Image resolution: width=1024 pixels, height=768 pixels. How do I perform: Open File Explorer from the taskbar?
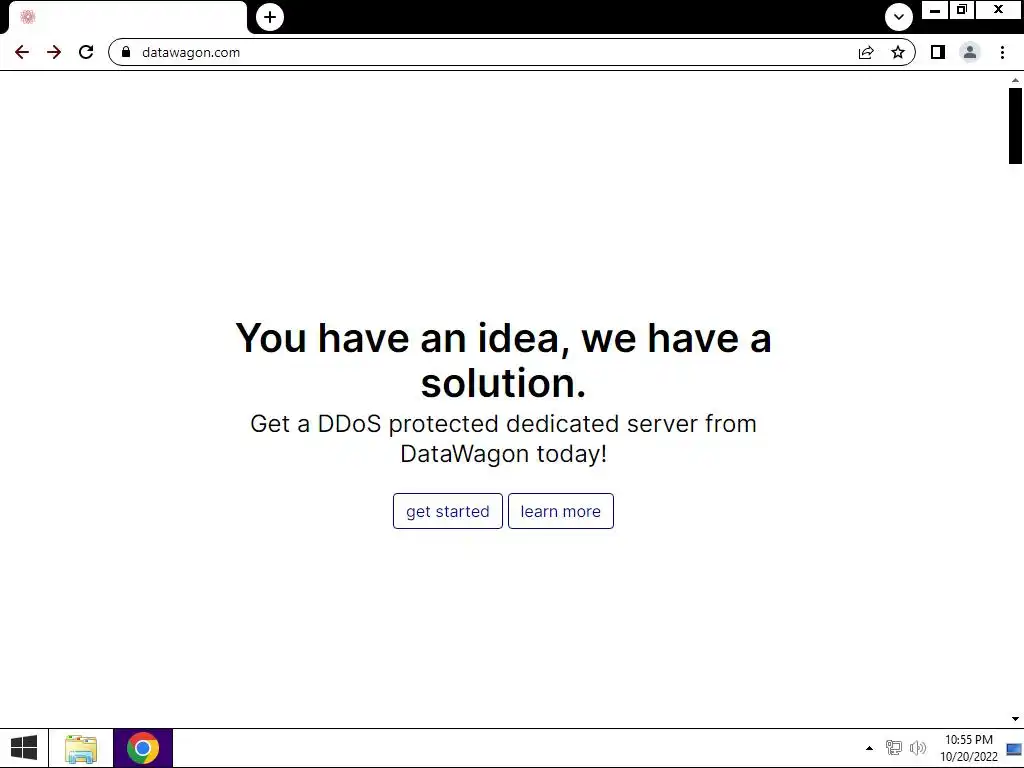tap(81, 748)
